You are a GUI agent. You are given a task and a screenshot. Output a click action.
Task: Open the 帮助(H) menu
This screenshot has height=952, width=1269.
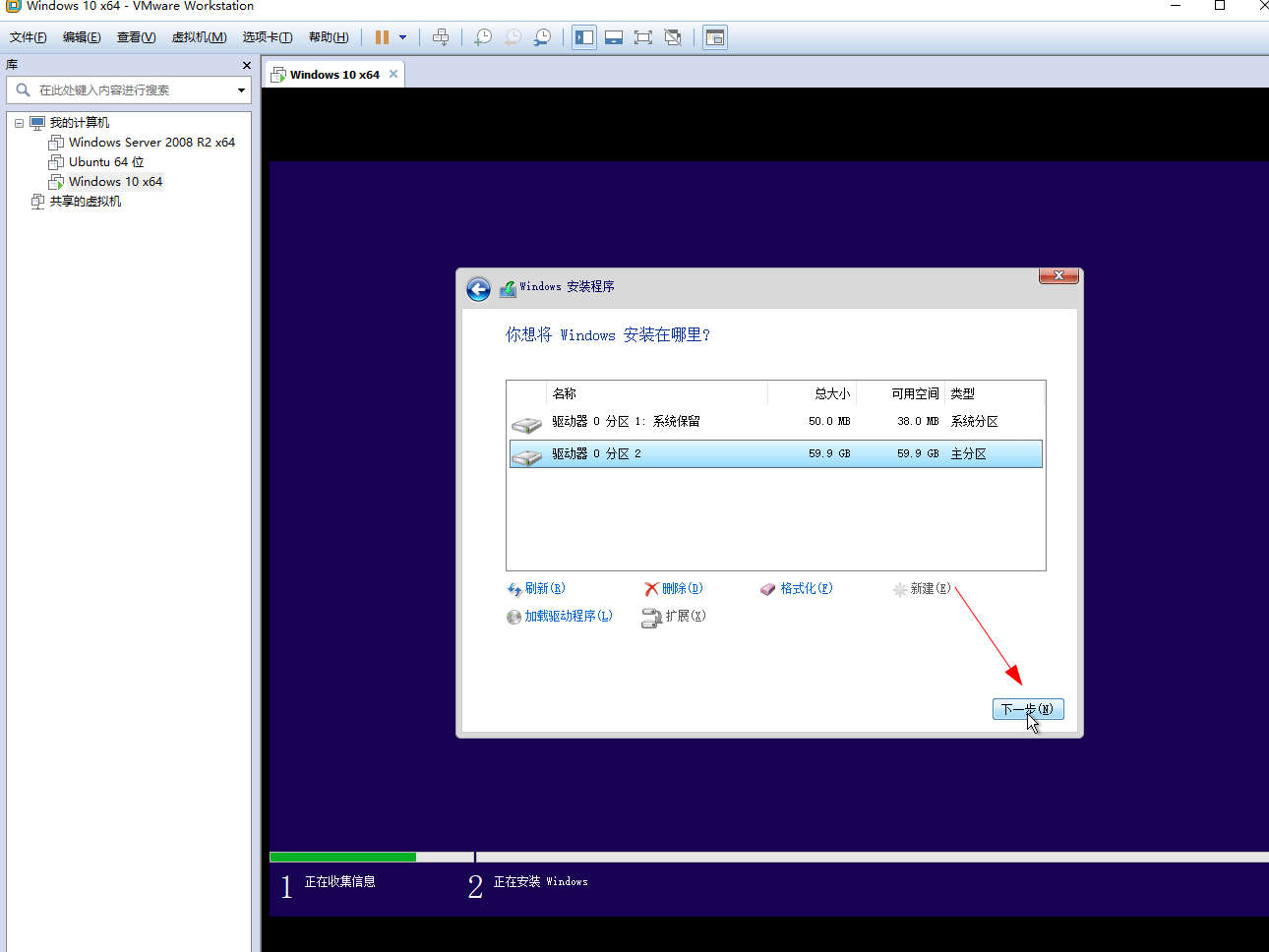pyautogui.click(x=329, y=37)
